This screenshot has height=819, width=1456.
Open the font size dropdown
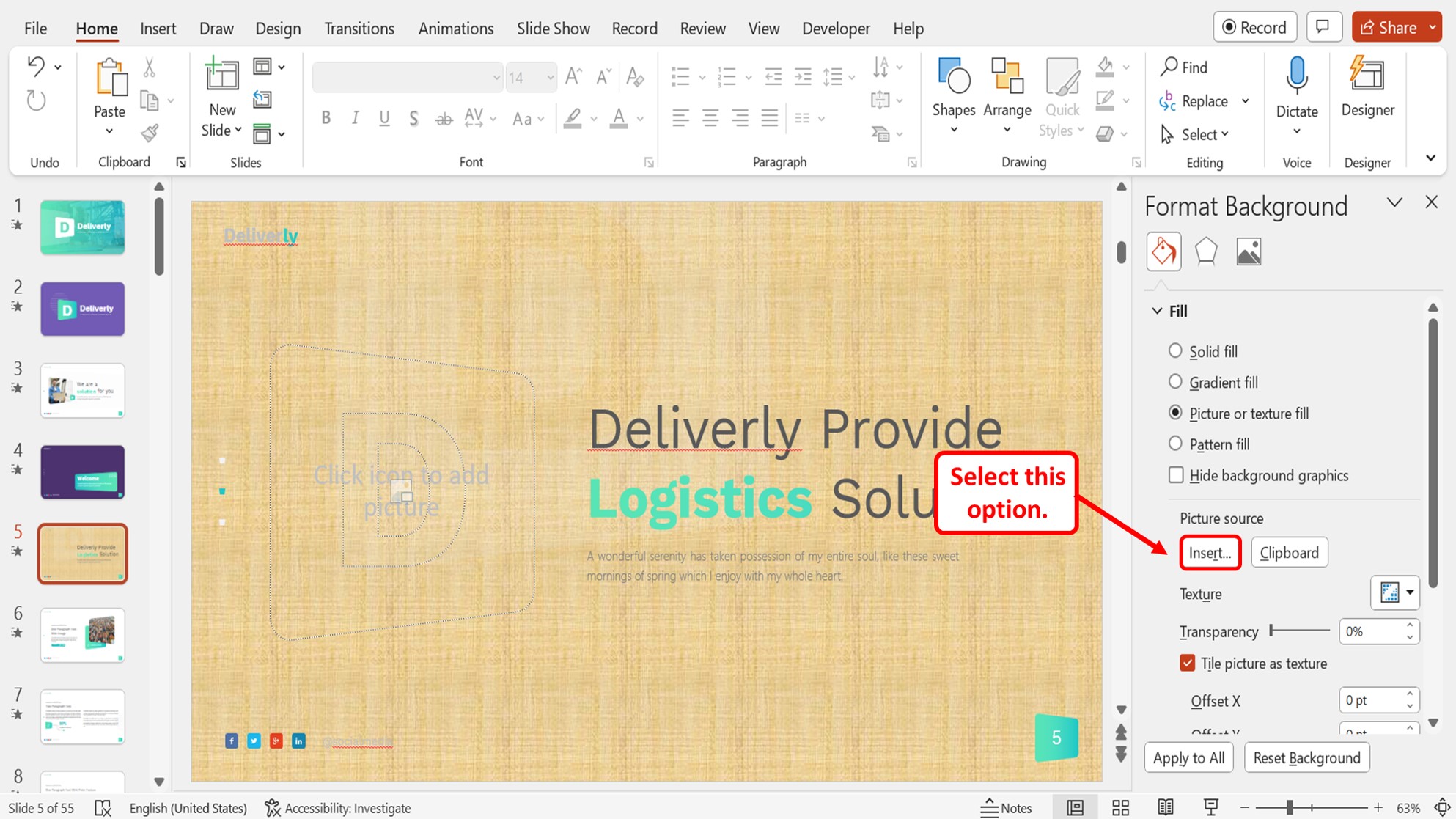point(550,77)
